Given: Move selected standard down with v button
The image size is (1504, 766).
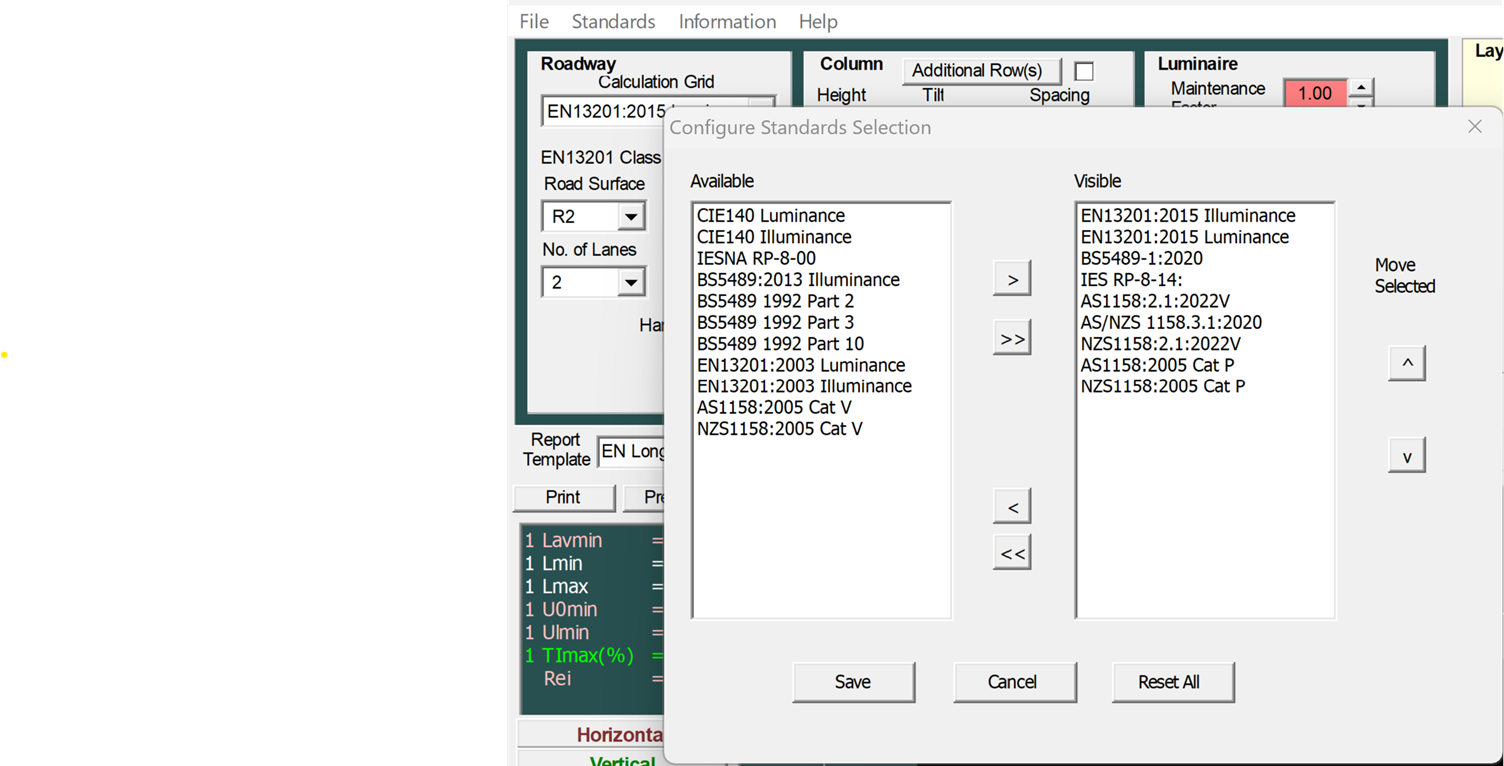Looking at the screenshot, I should [x=1406, y=456].
